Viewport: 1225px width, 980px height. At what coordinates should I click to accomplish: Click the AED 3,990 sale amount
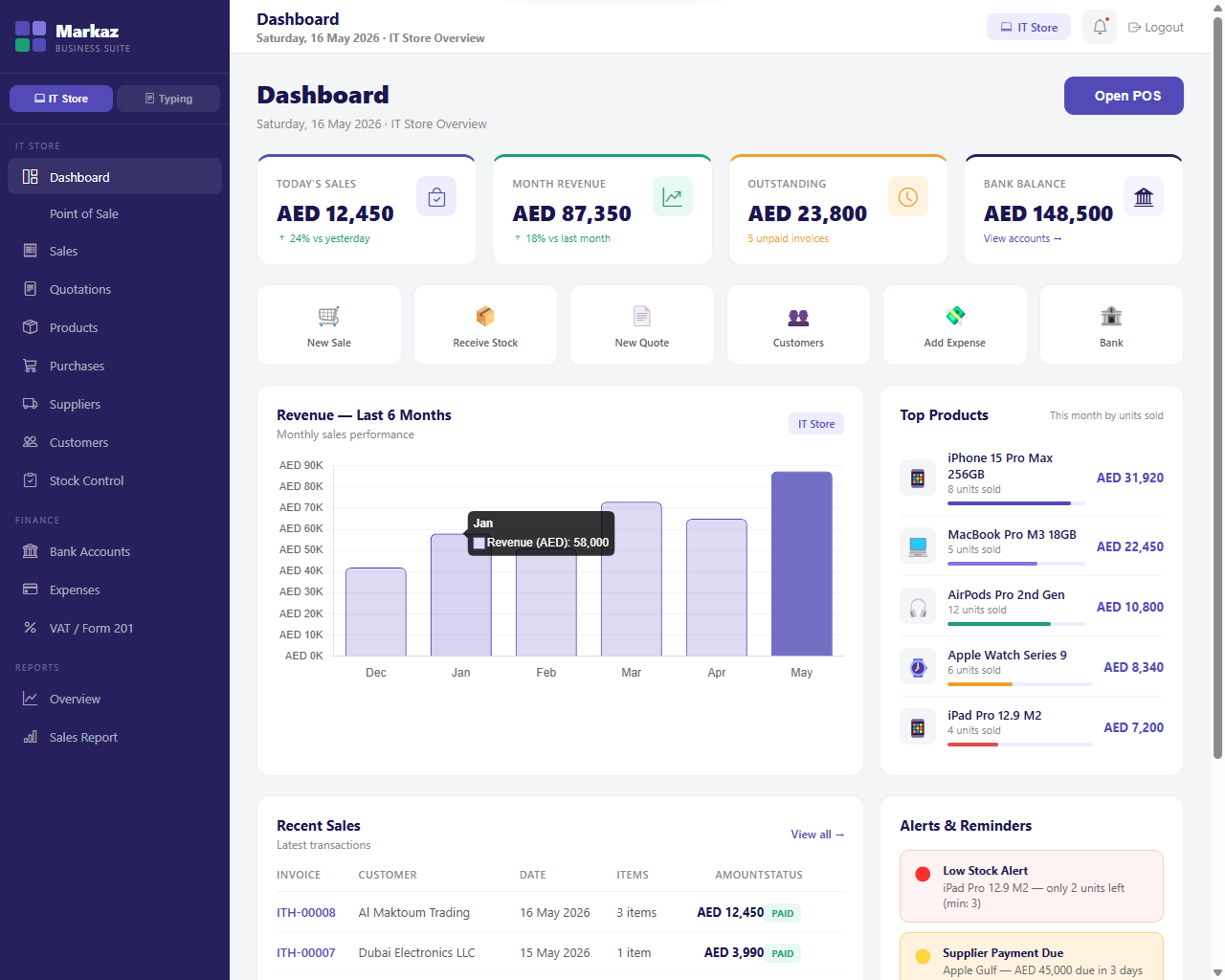(734, 952)
